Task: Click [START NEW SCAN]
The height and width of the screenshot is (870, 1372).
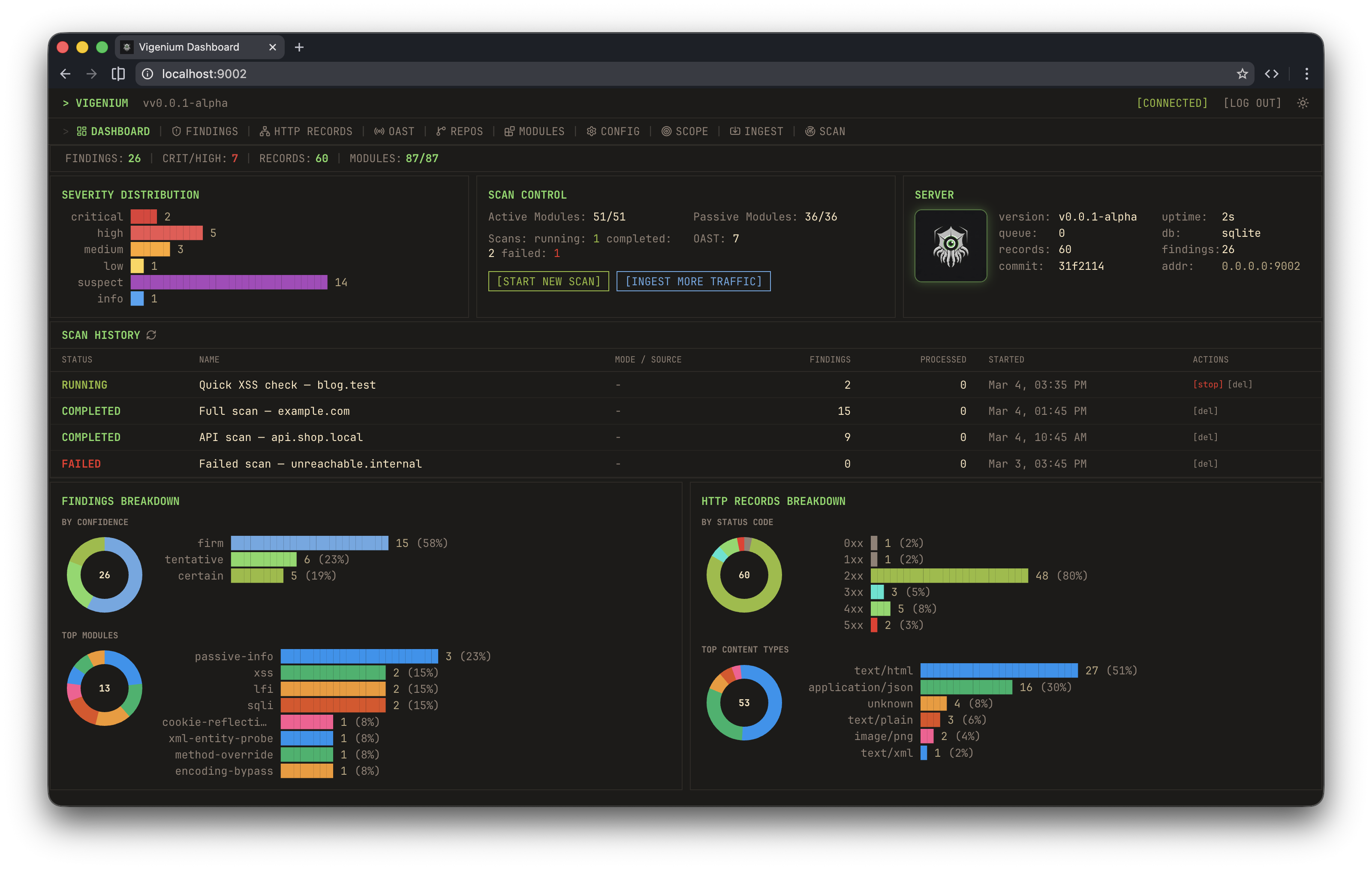Action: [x=548, y=281]
